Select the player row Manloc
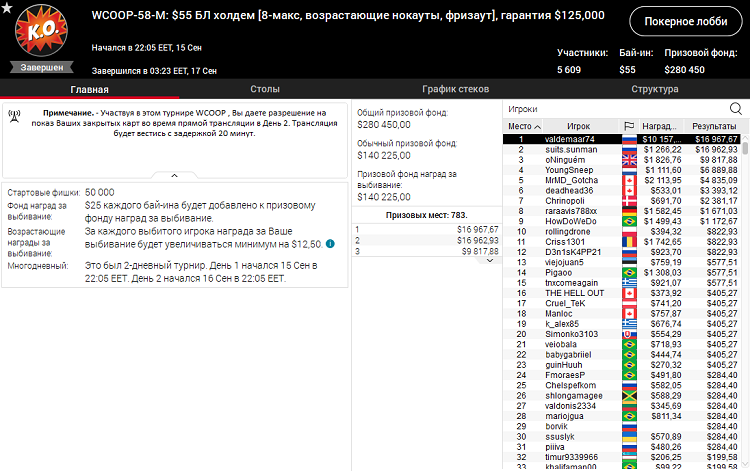This screenshot has height=471, width=750. 622,314
